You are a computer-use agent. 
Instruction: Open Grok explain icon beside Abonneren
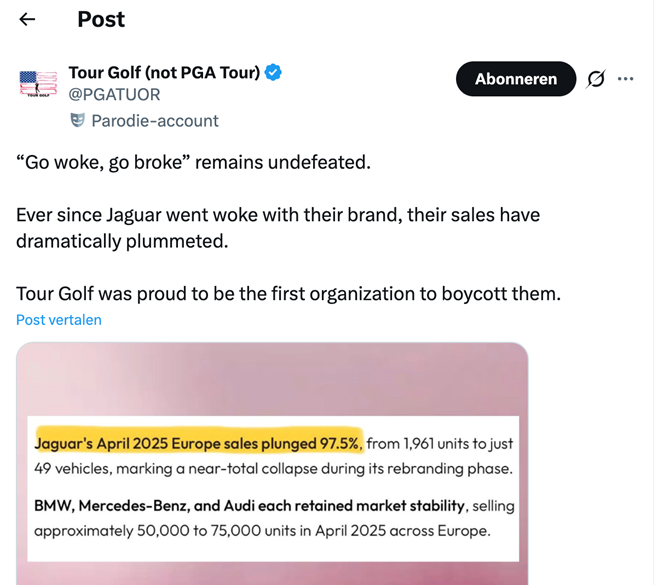tap(596, 79)
